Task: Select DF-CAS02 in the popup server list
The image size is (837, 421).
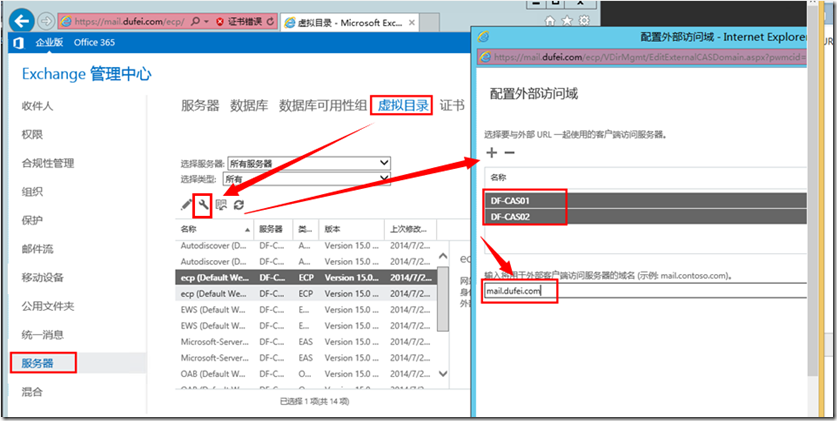Action: (x=645, y=217)
